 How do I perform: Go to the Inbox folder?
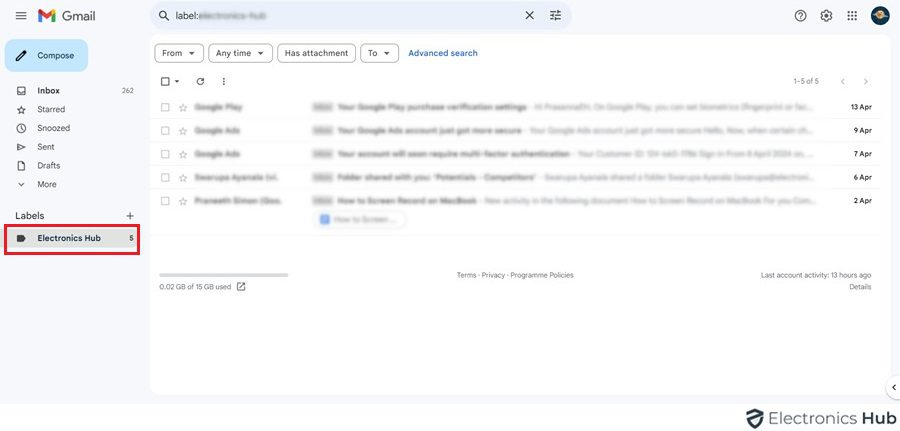pos(48,91)
